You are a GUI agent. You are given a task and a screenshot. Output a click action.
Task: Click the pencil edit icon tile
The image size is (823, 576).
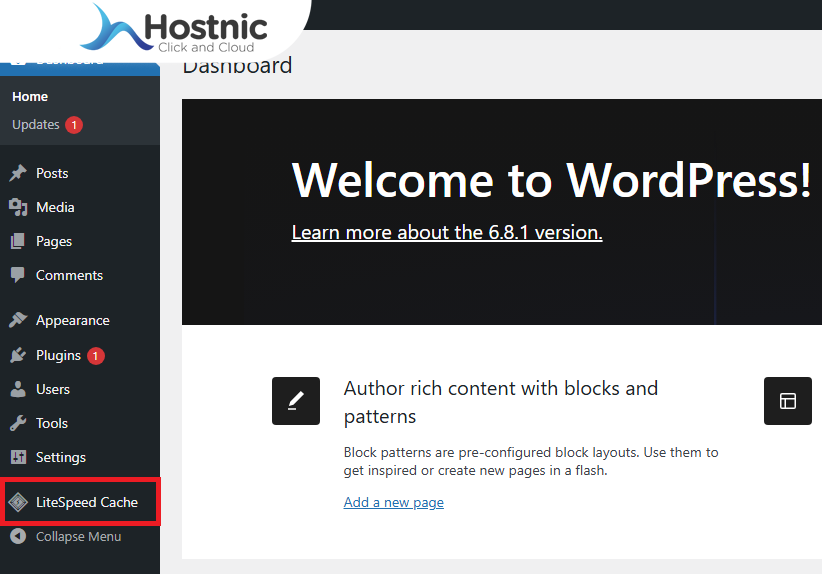[296, 401]
